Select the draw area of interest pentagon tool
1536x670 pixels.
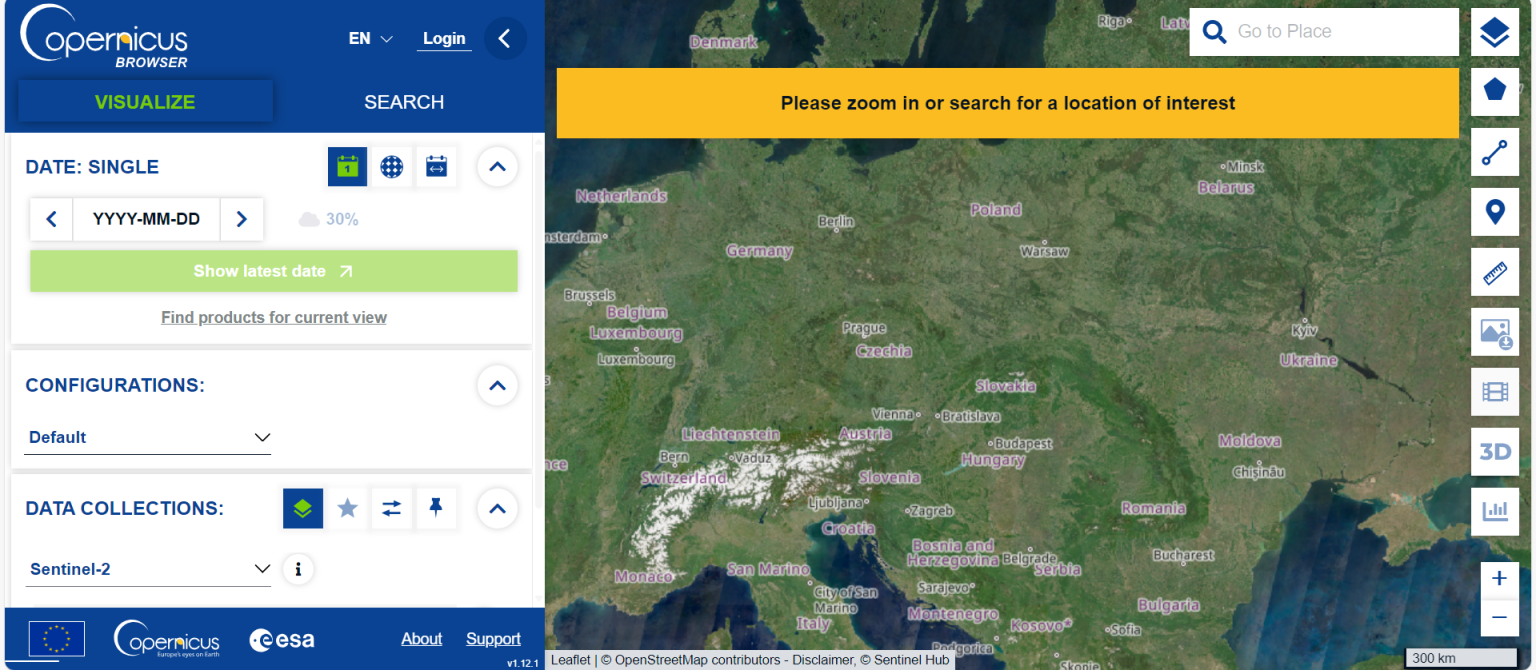click(x=1494, y=92)
